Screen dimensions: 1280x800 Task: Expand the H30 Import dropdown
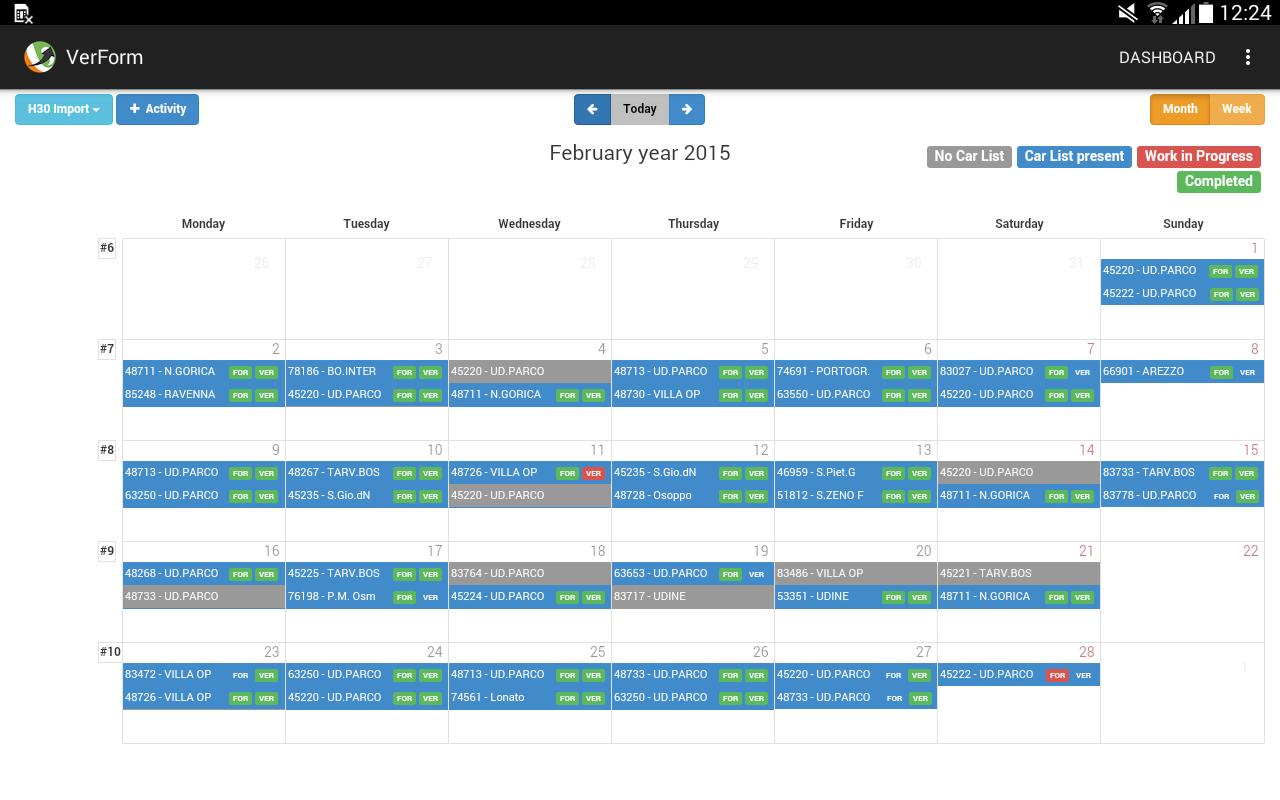pos(63,109)
